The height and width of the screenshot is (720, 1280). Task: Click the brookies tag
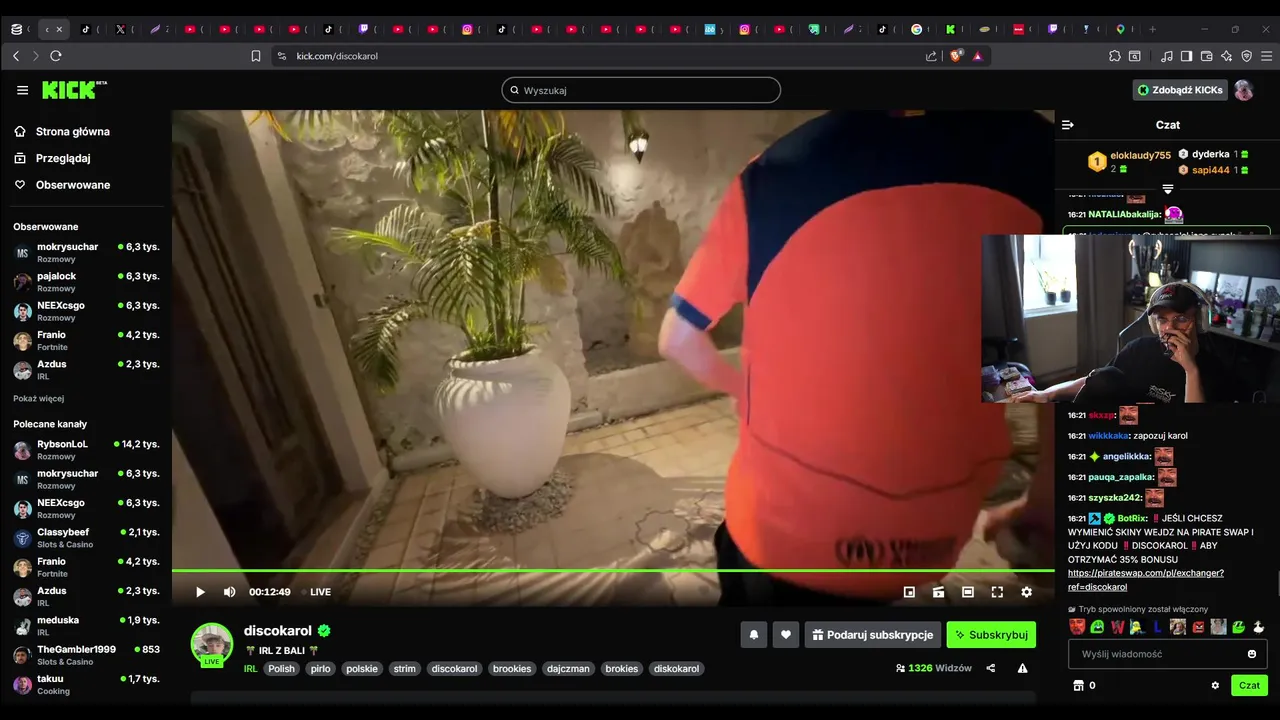(x=512, y=668)
